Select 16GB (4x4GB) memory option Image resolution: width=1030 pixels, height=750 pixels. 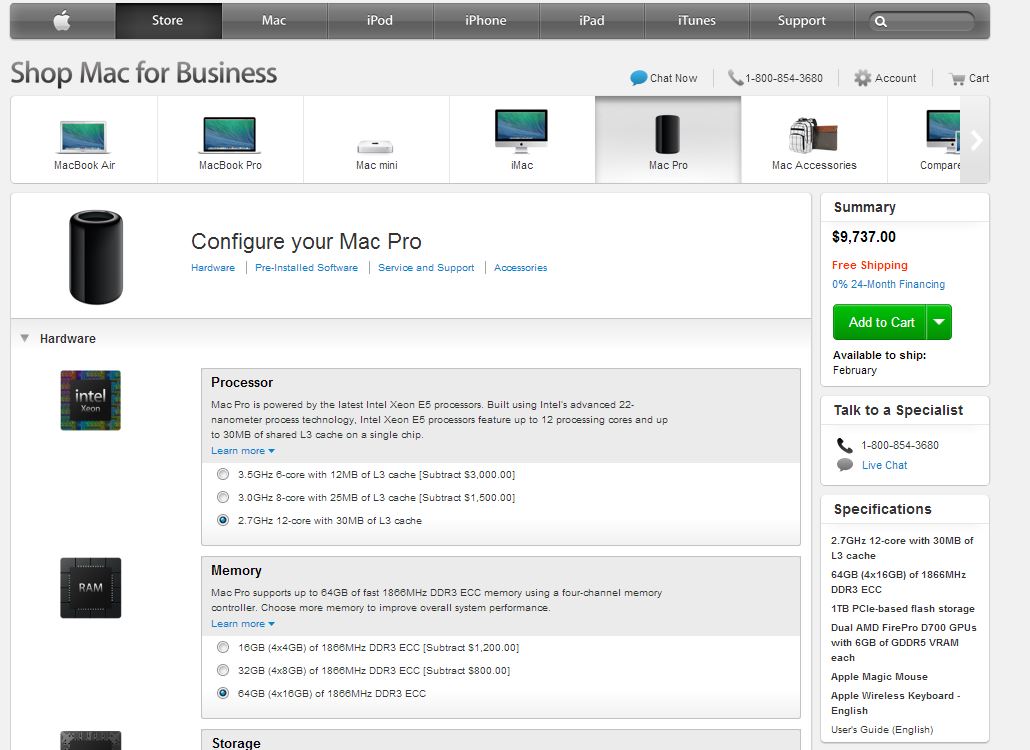tap(223, 648)
